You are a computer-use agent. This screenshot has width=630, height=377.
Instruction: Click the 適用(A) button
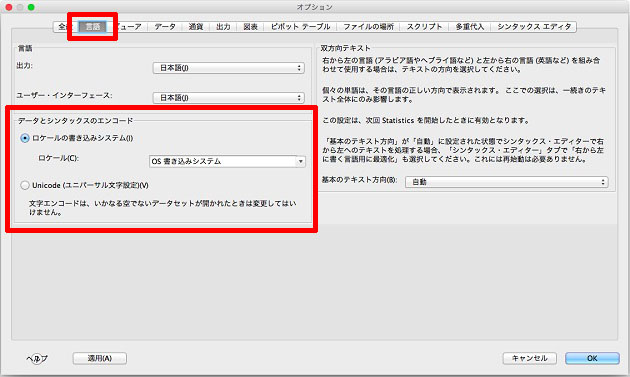pyautogui.click(x=100, y=358)
